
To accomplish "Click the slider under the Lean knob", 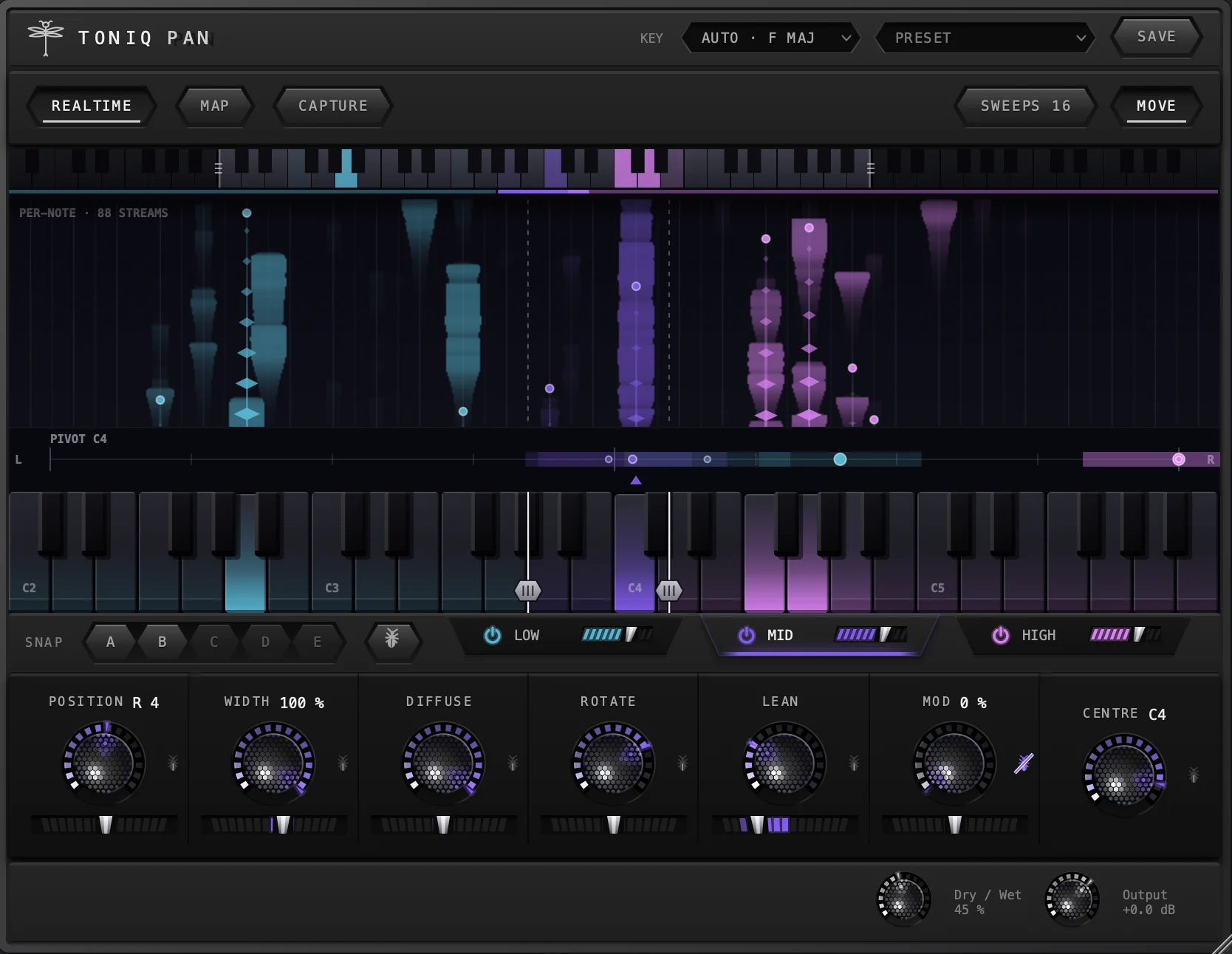I will coord(785,825).
